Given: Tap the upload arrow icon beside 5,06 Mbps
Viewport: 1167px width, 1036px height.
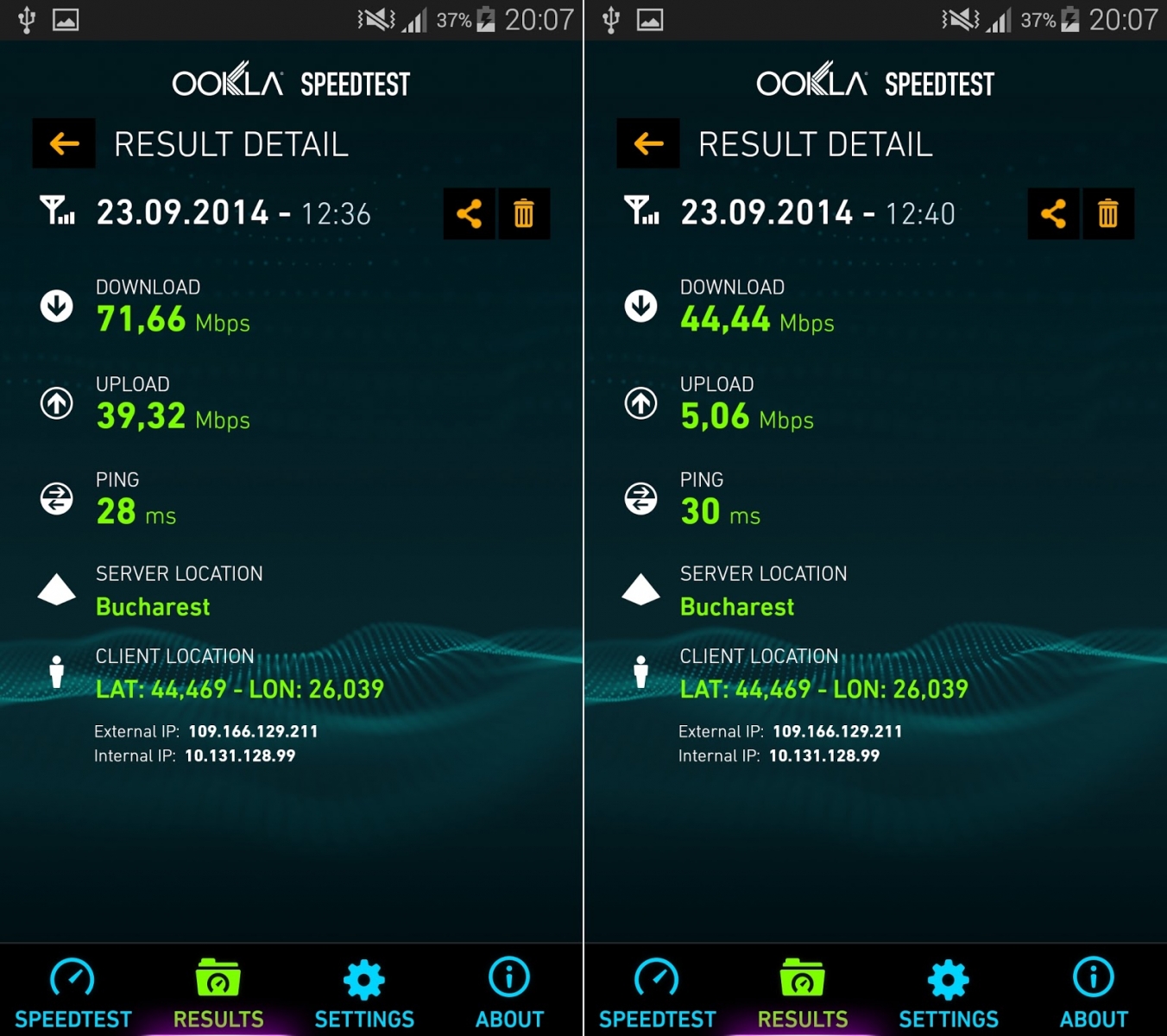Looking at the screenshot, I should (640, 402).
